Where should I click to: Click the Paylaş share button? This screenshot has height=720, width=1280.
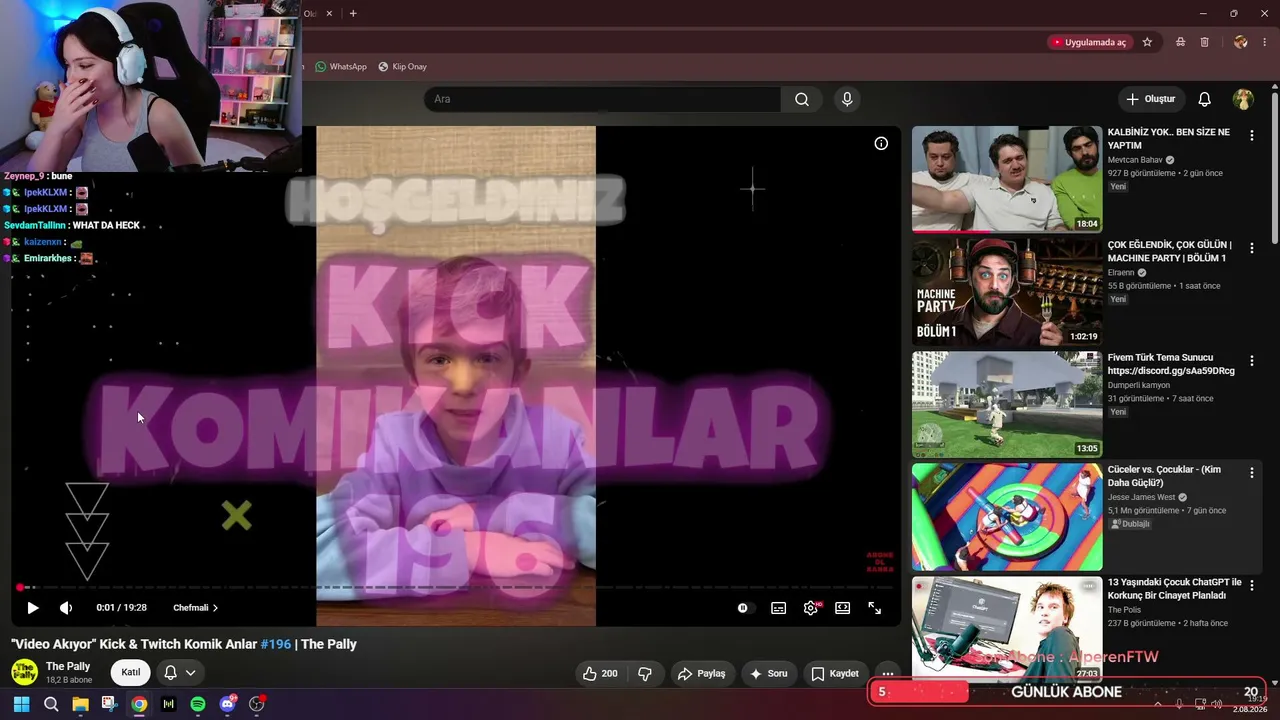(x=702, y=674)
